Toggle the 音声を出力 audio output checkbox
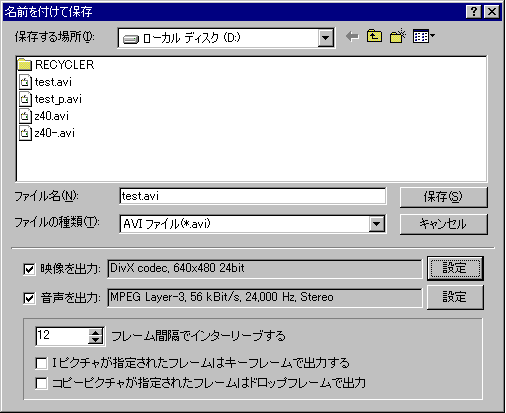The width and height of the screenshot is (506, 413). [x=29, y=298]
